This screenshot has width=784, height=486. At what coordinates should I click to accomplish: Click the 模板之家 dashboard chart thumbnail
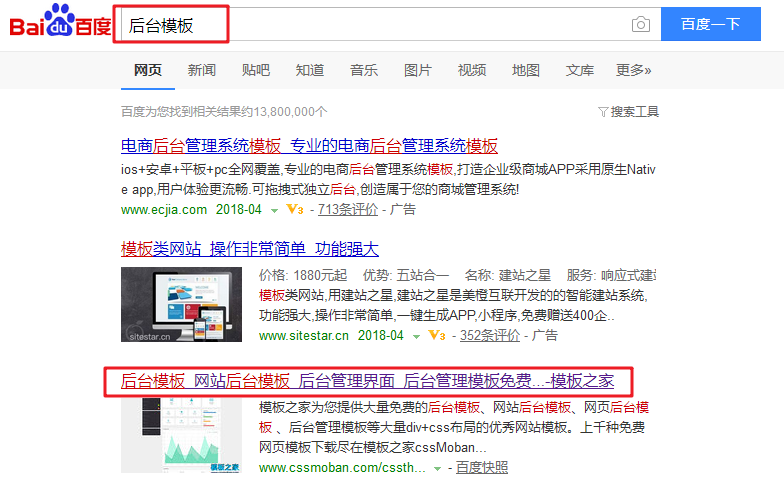point(181,436)
